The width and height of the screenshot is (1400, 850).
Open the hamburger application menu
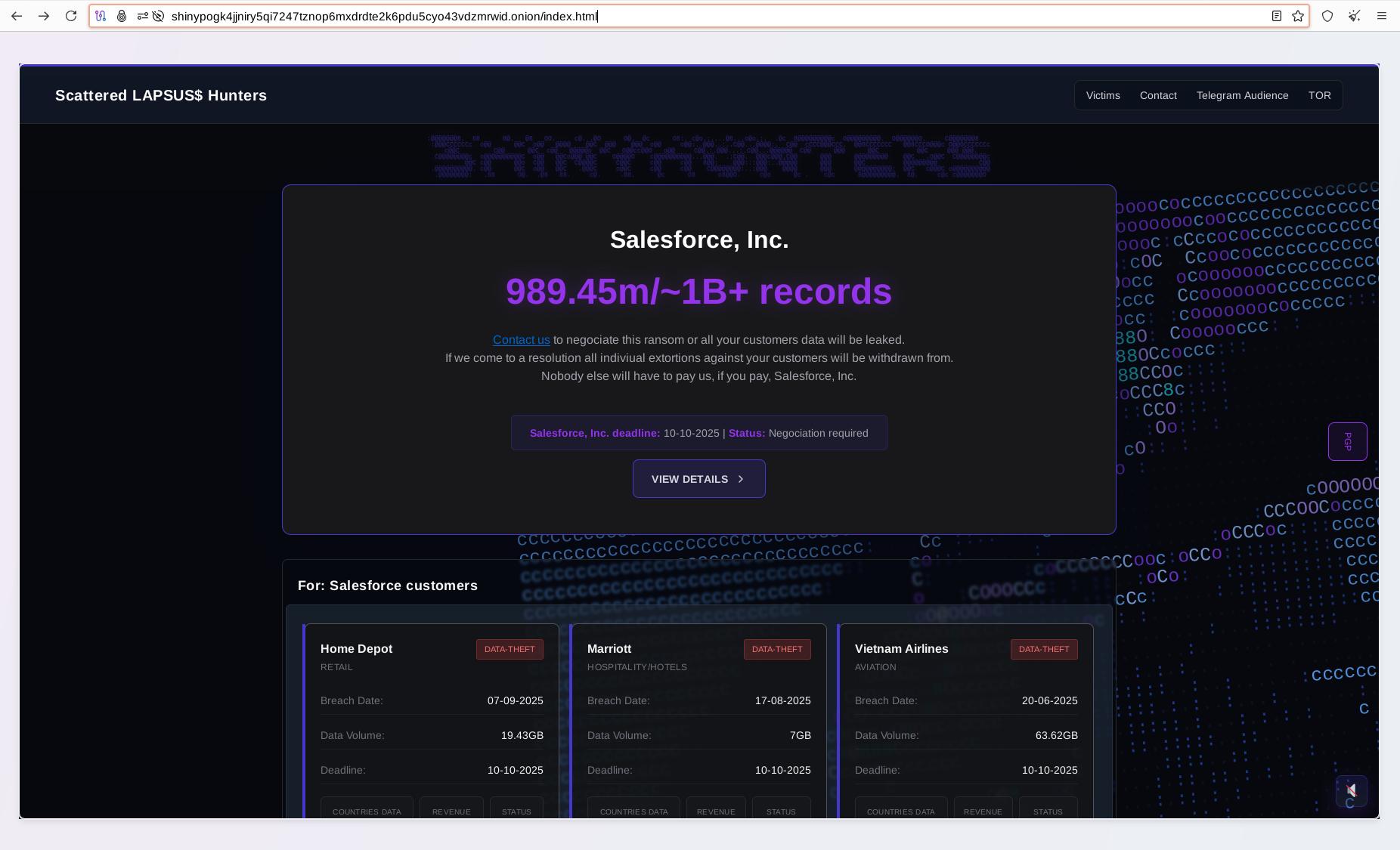1383,16
